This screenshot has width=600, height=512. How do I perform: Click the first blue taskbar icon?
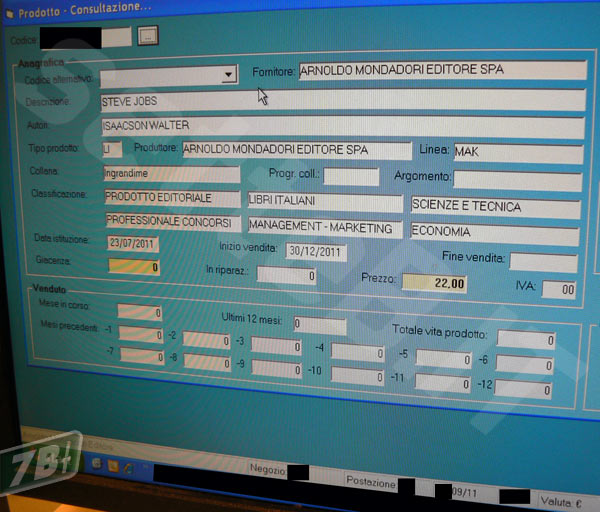[96, 465]
